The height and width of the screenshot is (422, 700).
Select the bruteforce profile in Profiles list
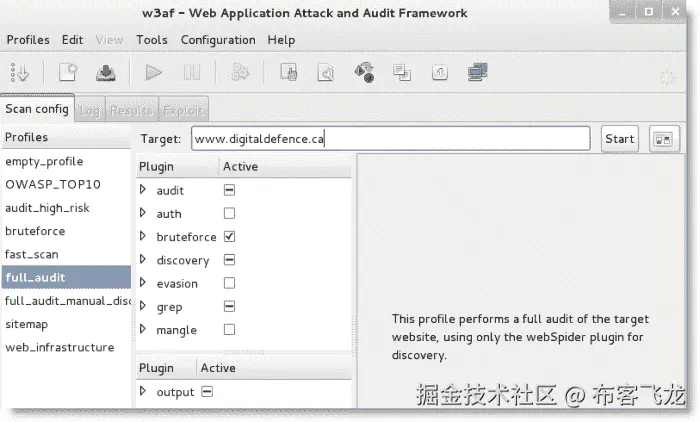tap(66, 231)
